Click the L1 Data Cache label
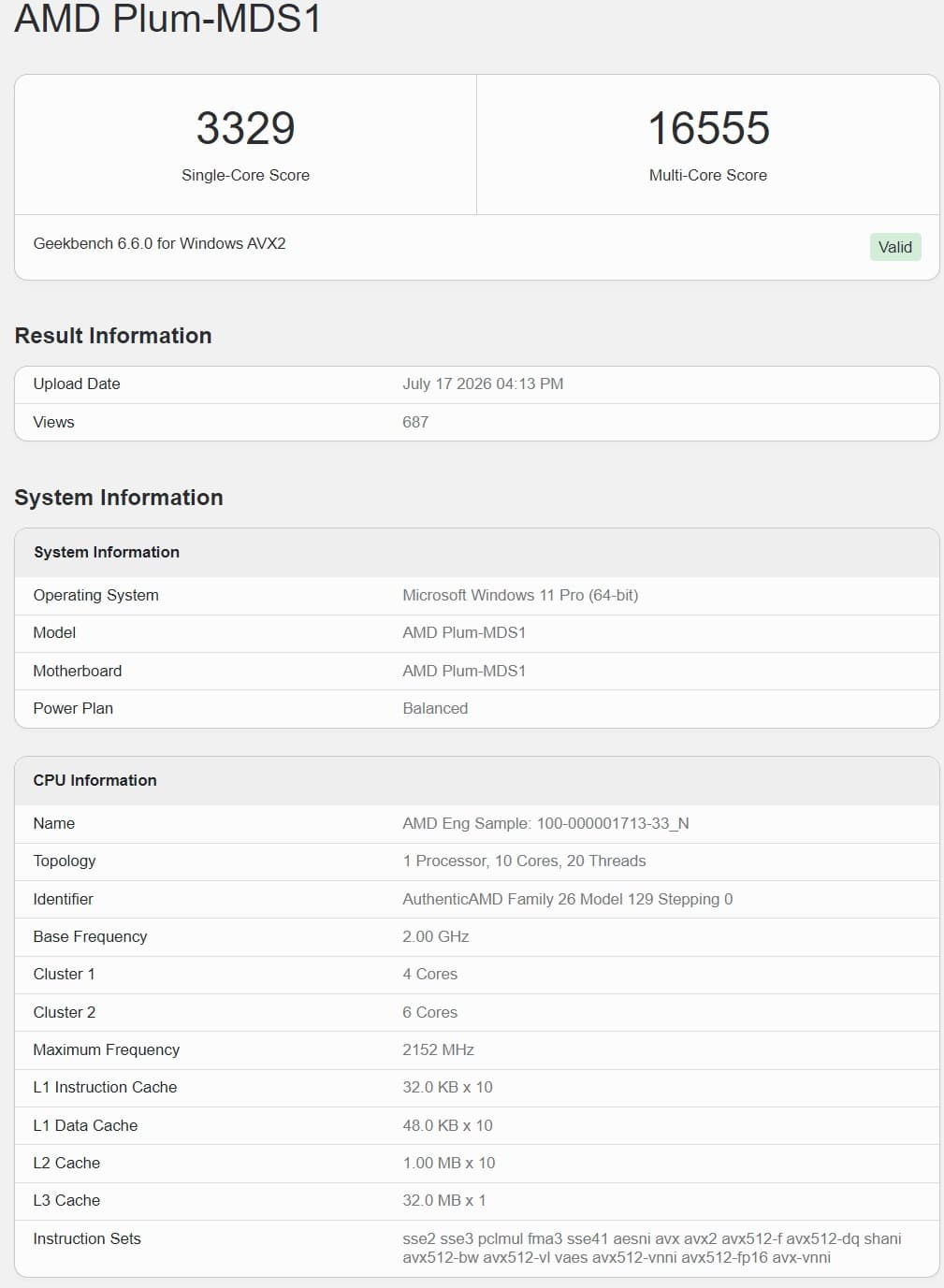This screenshot has width=944, height=1288. coord(86,1125)
